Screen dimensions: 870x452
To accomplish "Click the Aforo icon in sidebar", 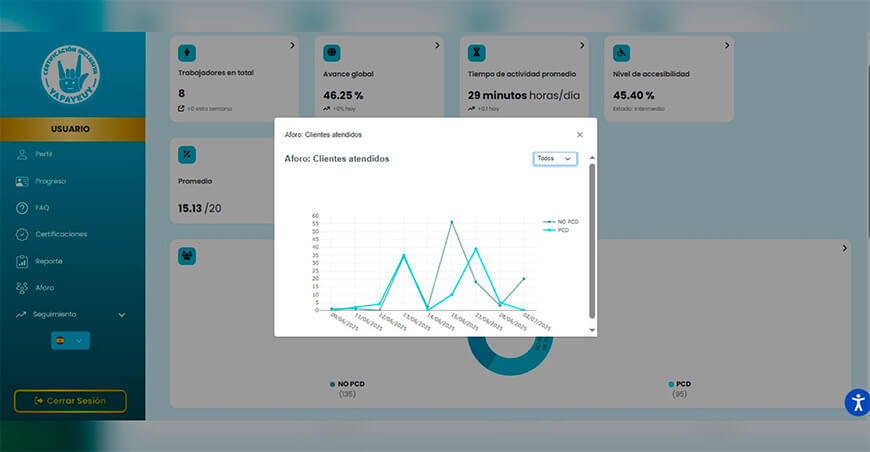I will pyautogui.click(x=22, y=288).
